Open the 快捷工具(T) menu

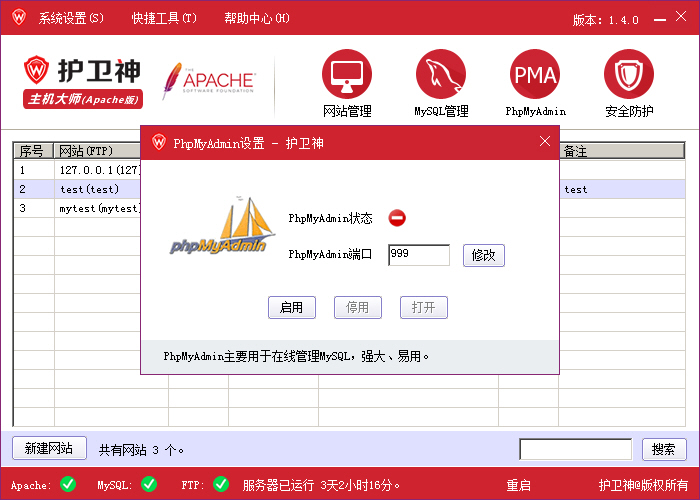164,18
